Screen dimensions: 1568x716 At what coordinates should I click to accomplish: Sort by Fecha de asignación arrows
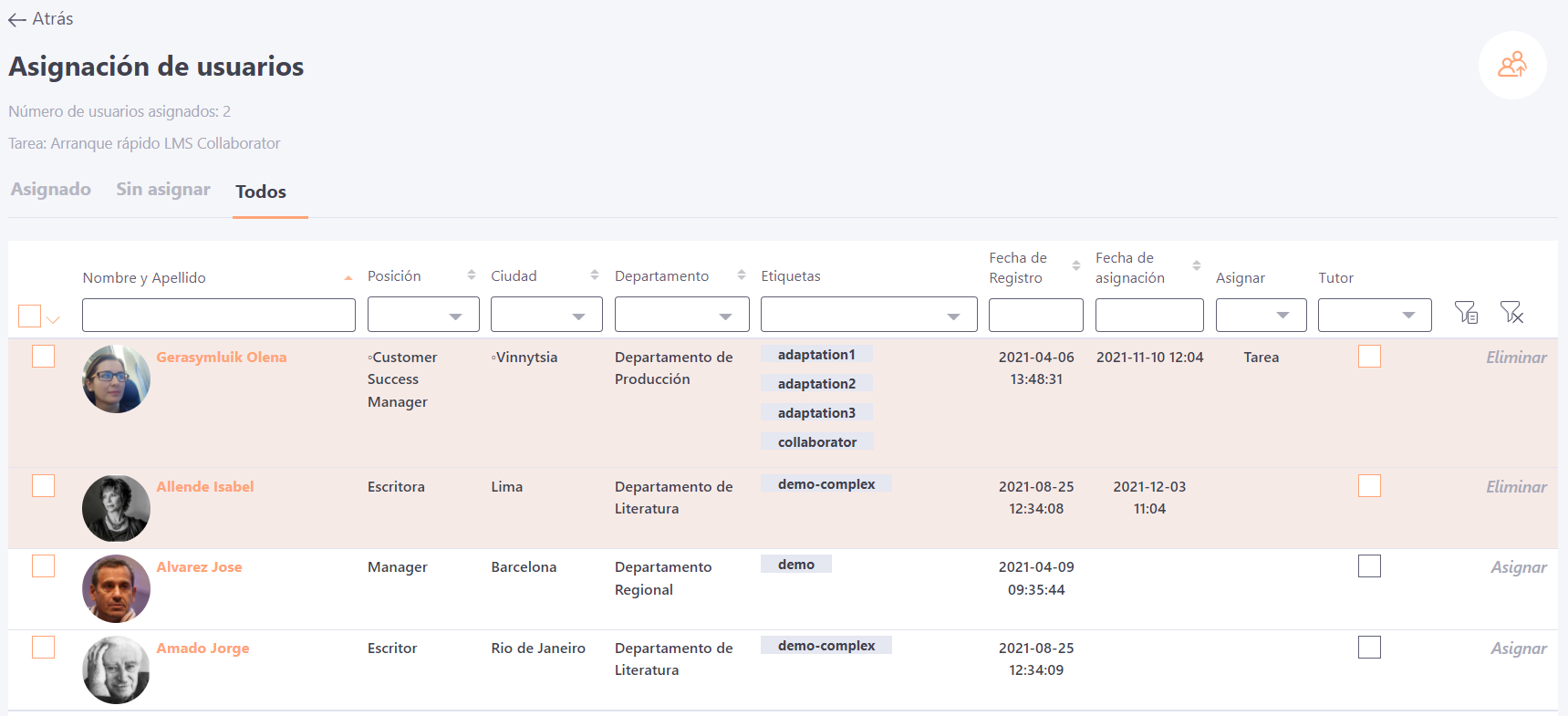pos(1197,266)
